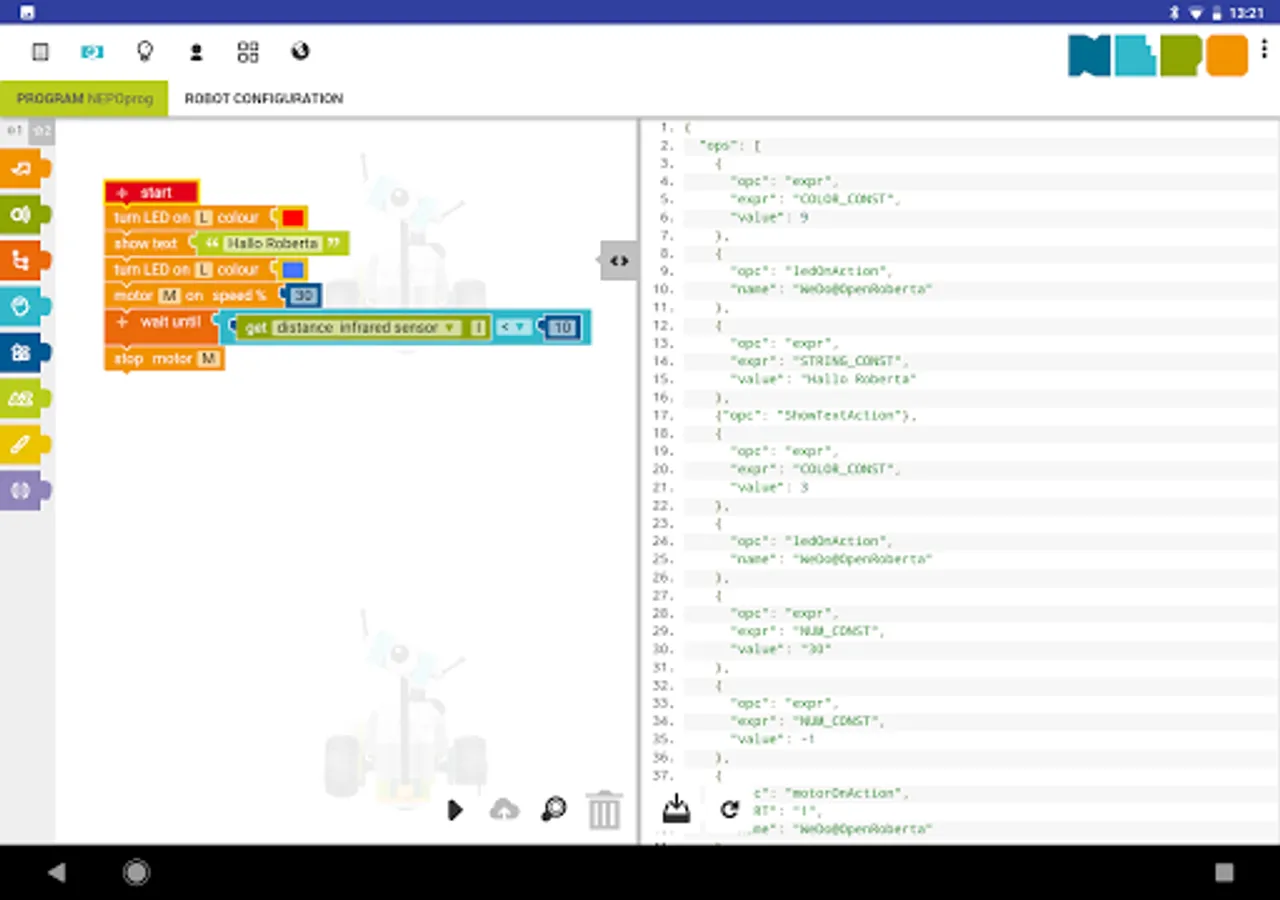Viewport: 1280px width, 900px height.
Task: Tap the Android home button
Action: [x=137, y=872]
